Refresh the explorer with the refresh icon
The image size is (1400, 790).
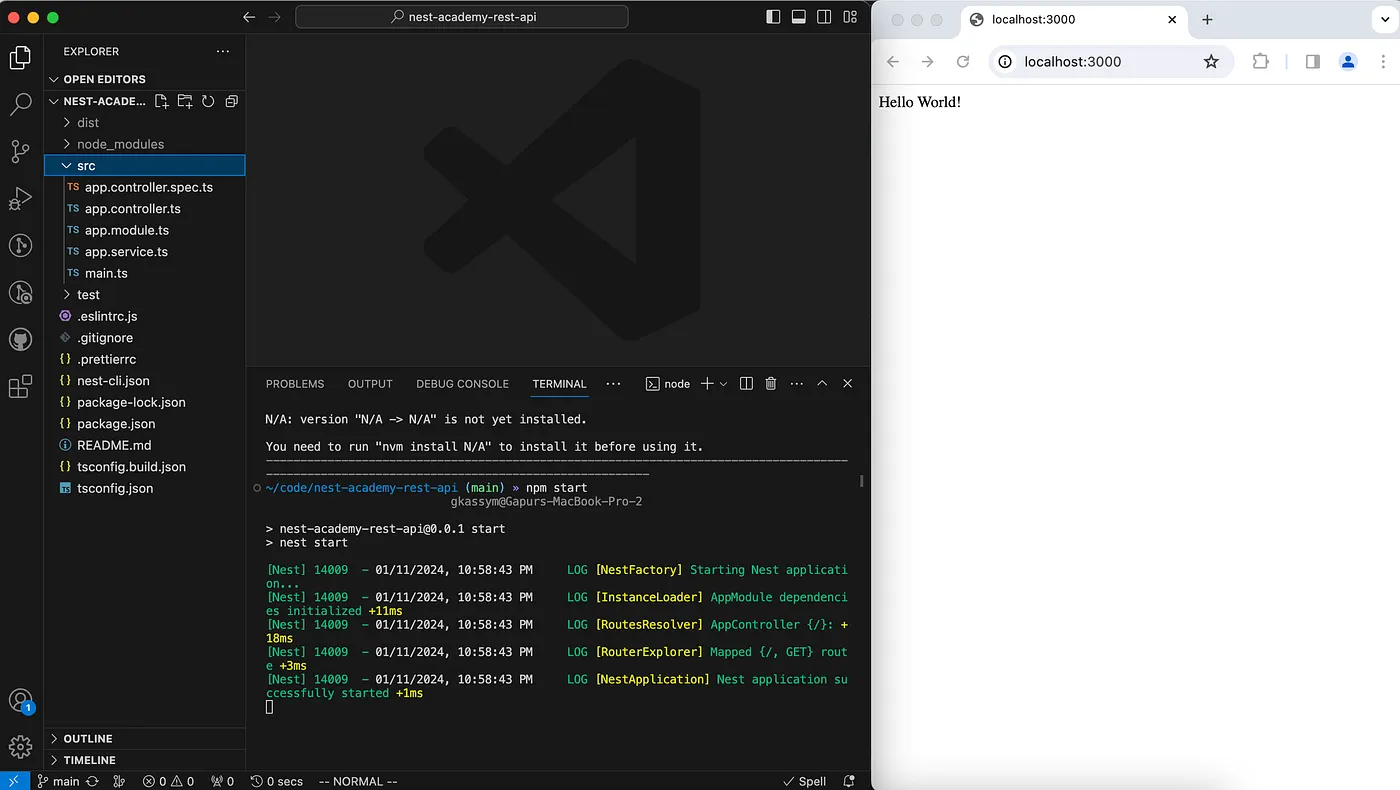[x=207, y=101]
